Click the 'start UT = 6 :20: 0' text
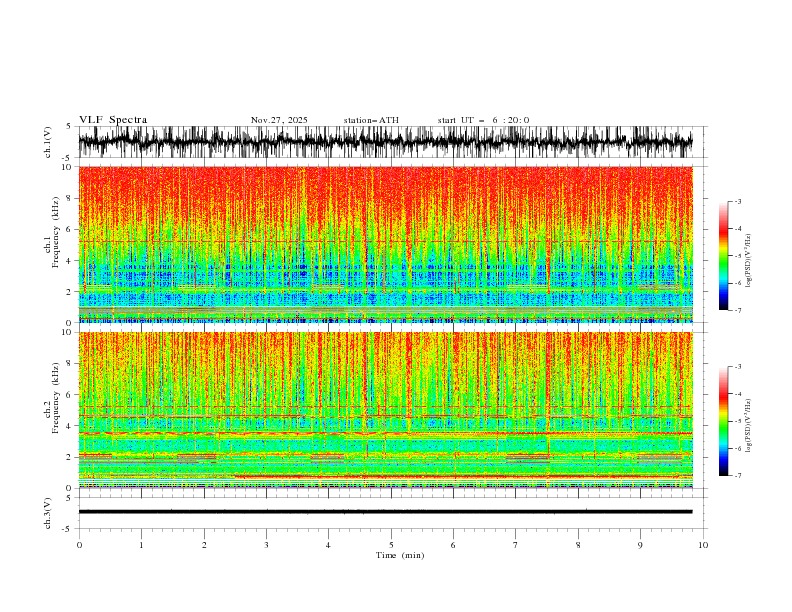 coord(483,120)
